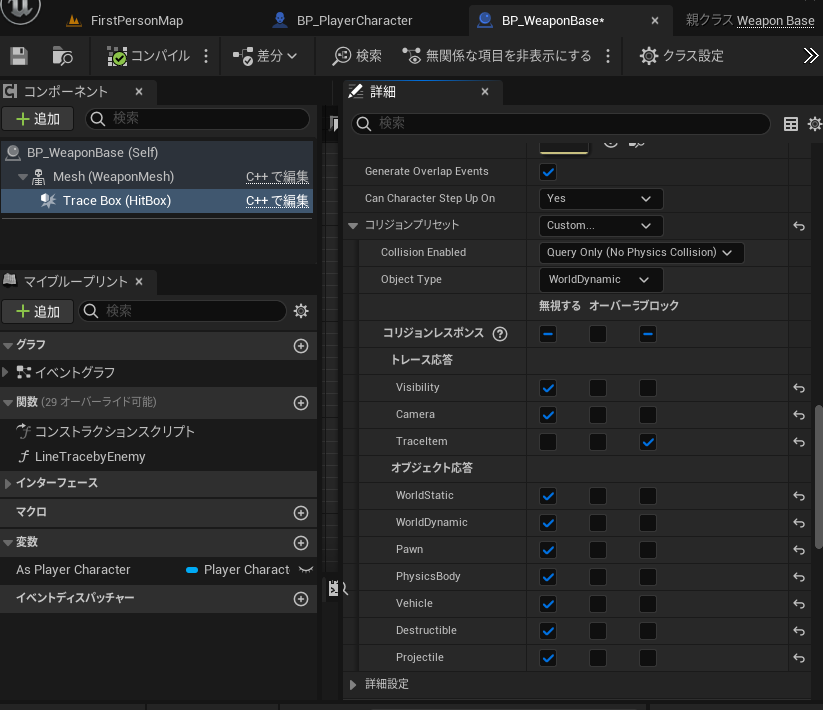Select the マイブループリント panel tab
823x710 pixels.
[75, 281]
